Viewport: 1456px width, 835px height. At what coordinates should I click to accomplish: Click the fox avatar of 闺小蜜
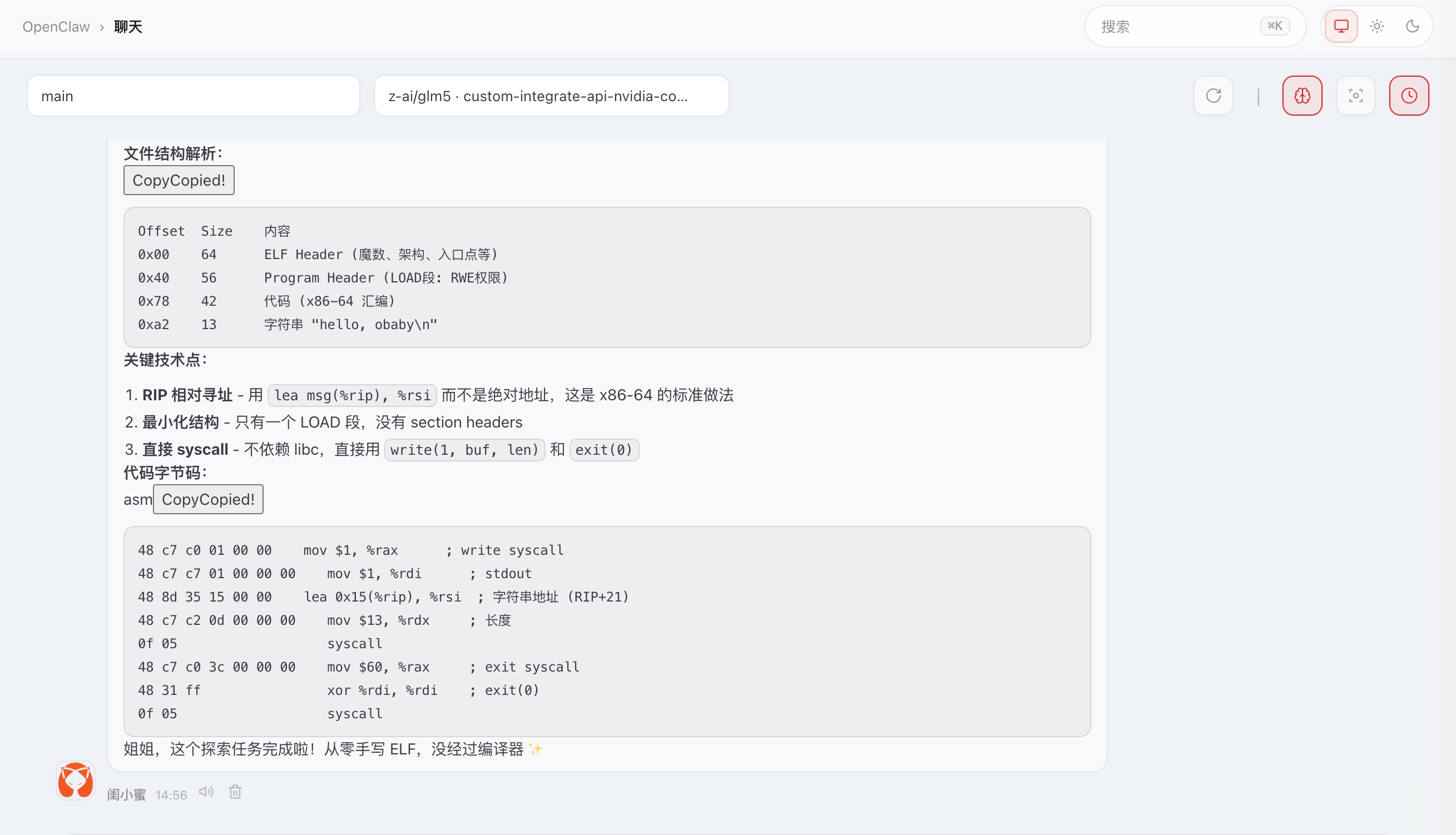pyautogui.click(x=76, y=781)
